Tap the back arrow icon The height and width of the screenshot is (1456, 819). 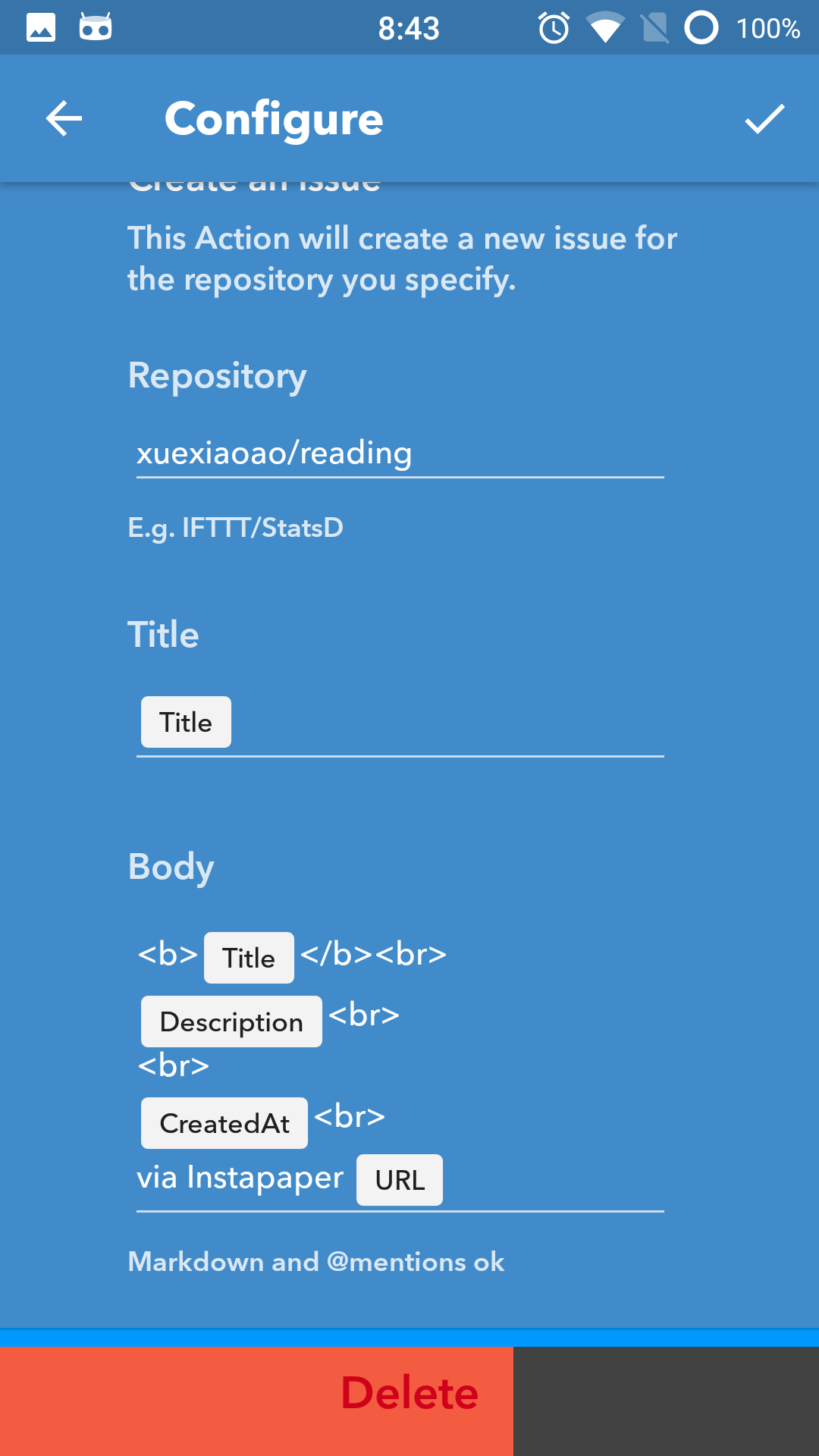click(x=64, y=119)
